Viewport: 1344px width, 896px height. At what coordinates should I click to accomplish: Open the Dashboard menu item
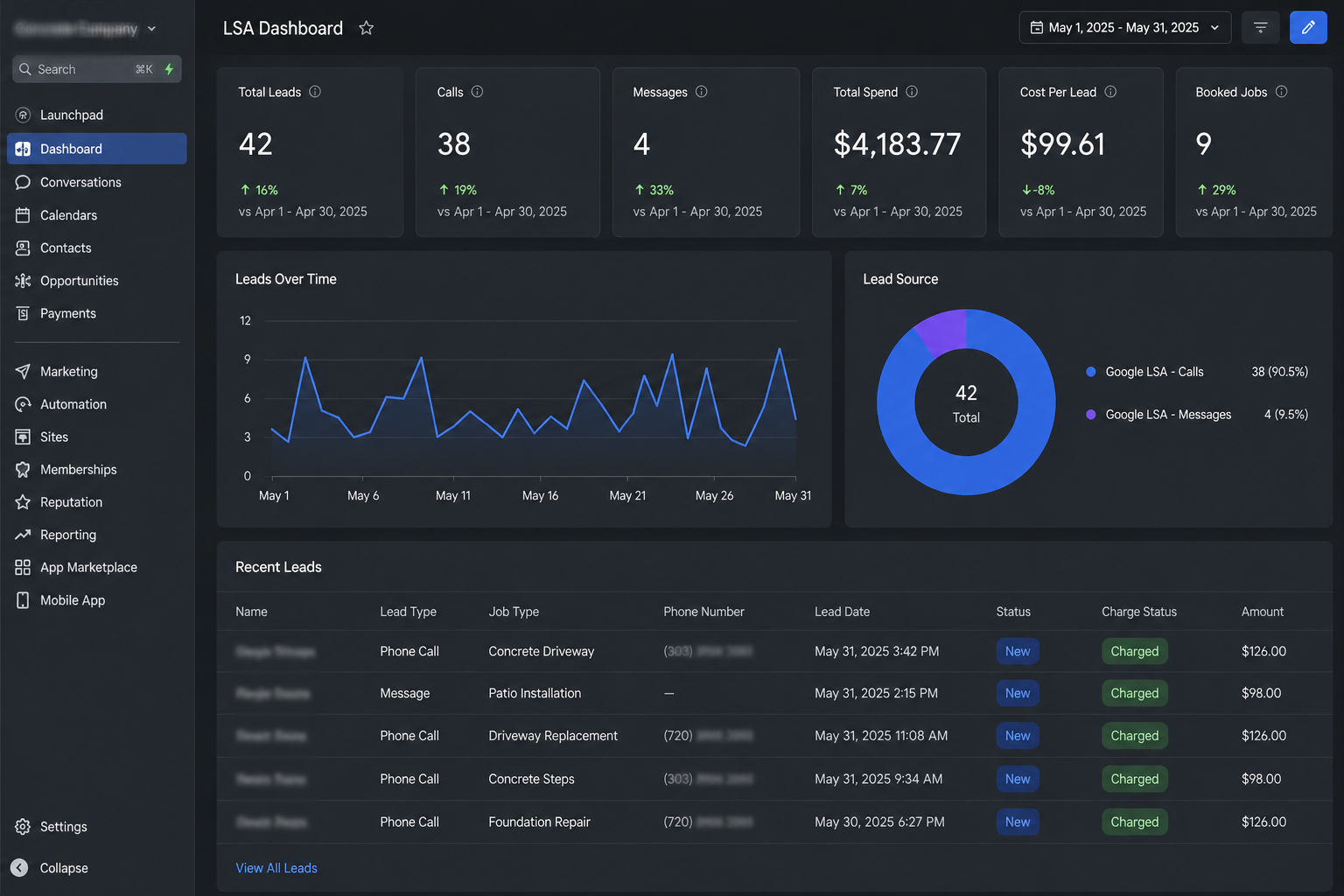pyautogui.click(x=97, y=149)
